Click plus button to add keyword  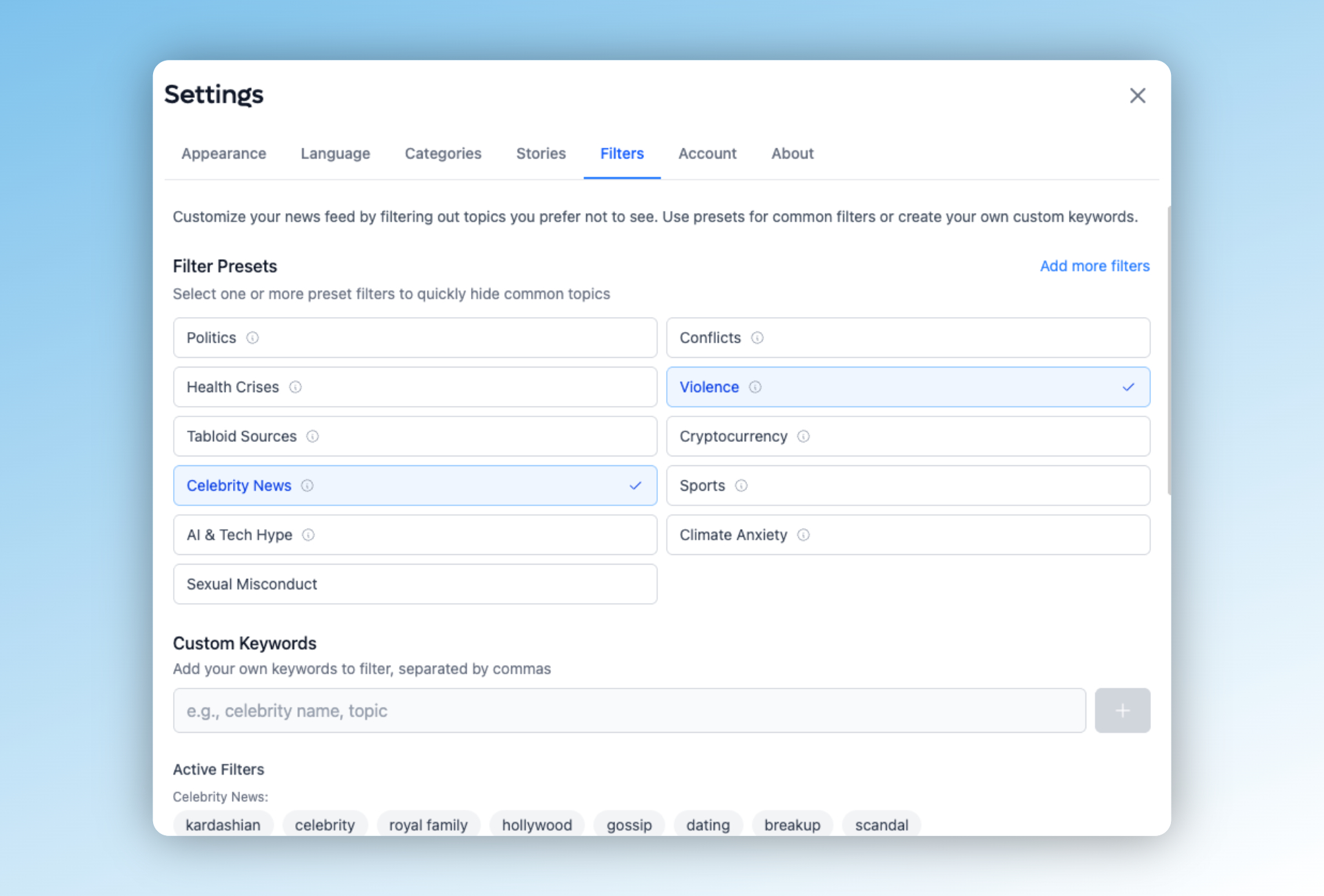tap(1122, 711)
